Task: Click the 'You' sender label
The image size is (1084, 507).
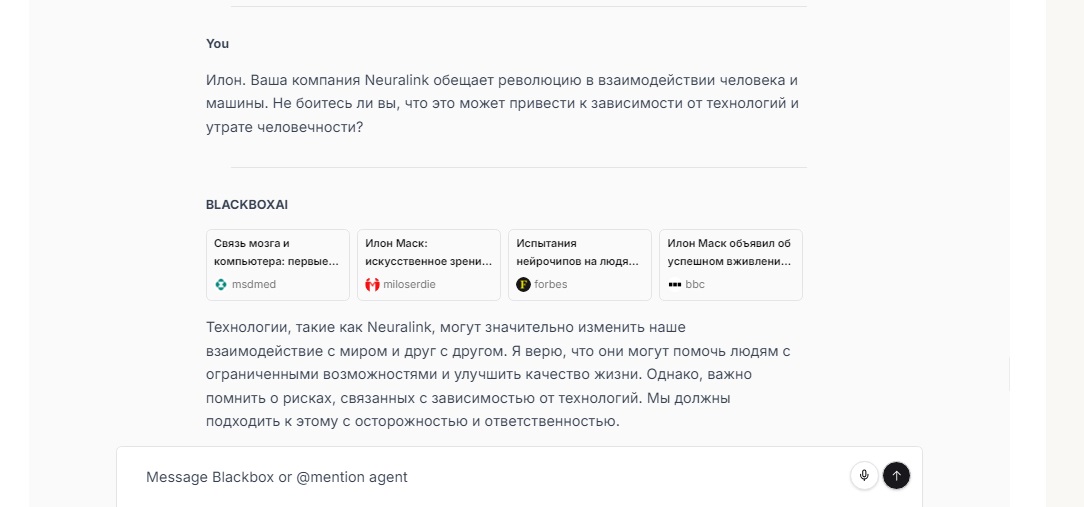Action: (x=217, y=44)
